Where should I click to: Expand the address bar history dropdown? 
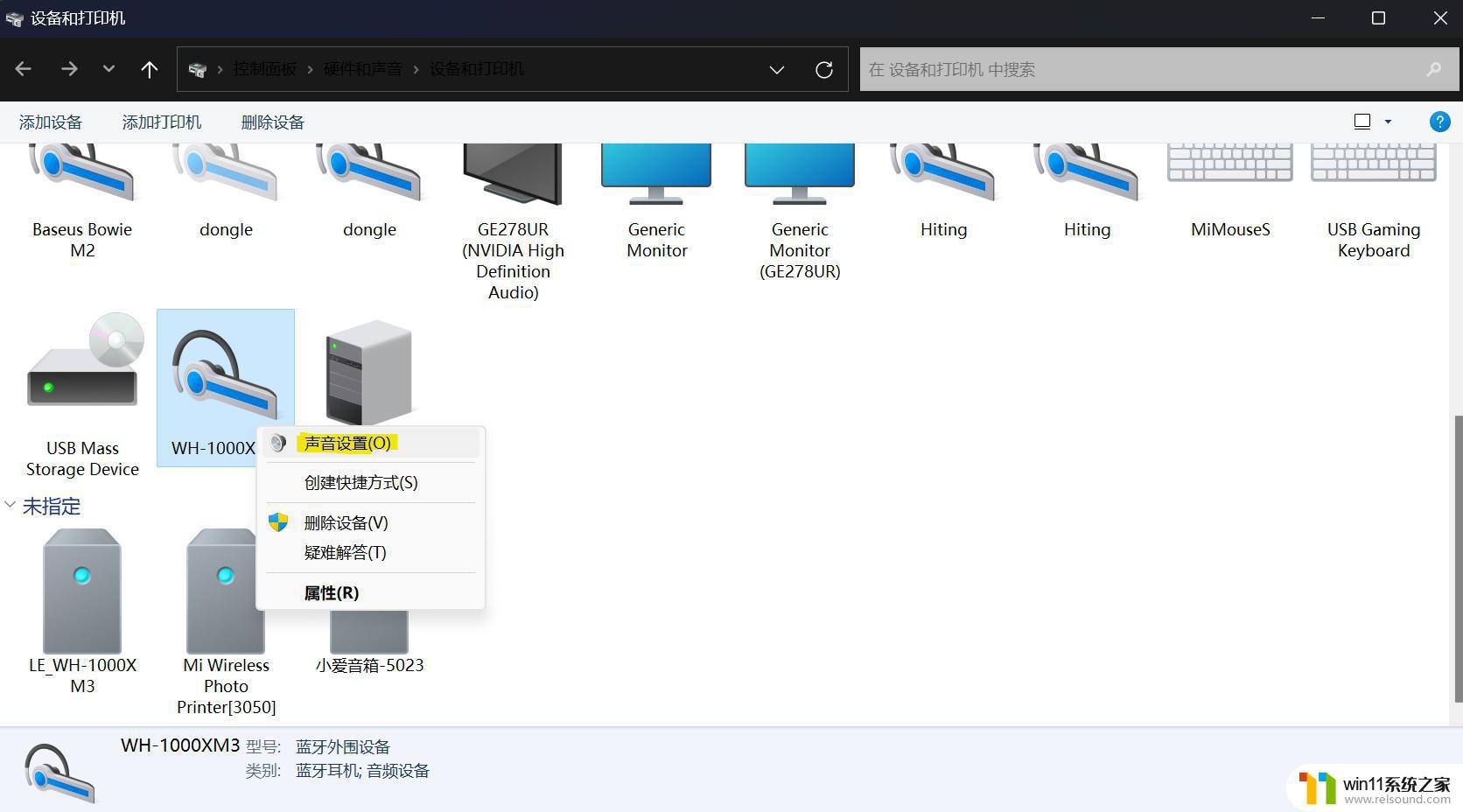[x=777, y=69]
